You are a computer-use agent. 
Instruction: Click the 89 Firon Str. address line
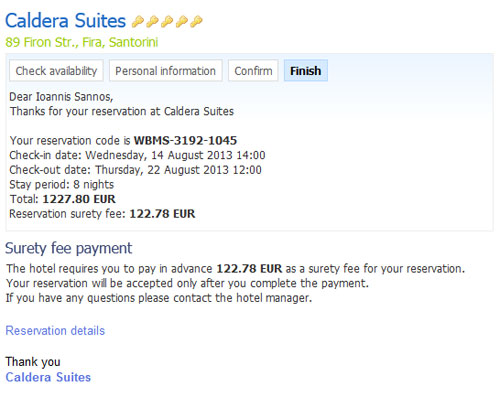(x=82, y=42)
